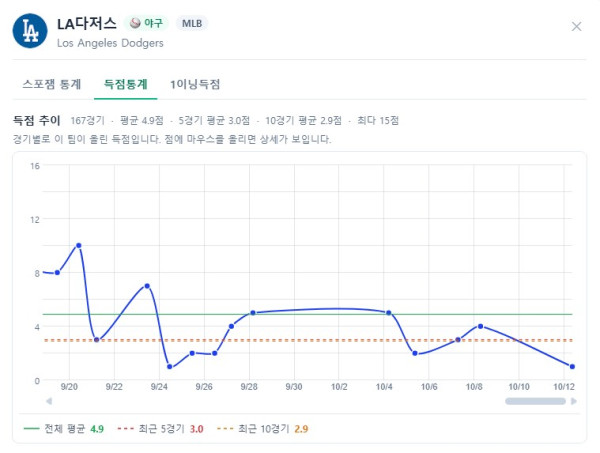The image size is (600, 453).
Task: Click the LA Dodgers team logo
Action: 30,31
